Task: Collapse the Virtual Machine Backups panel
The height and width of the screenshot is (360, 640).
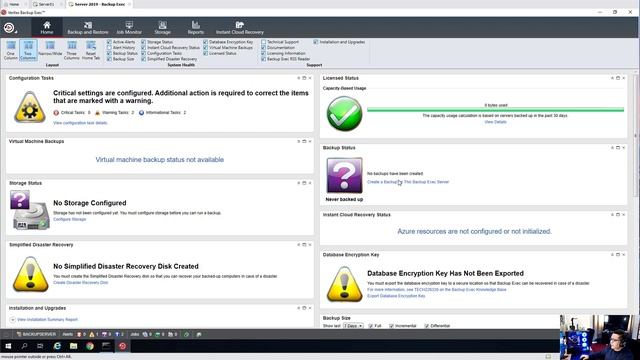Action: [298, 141]
